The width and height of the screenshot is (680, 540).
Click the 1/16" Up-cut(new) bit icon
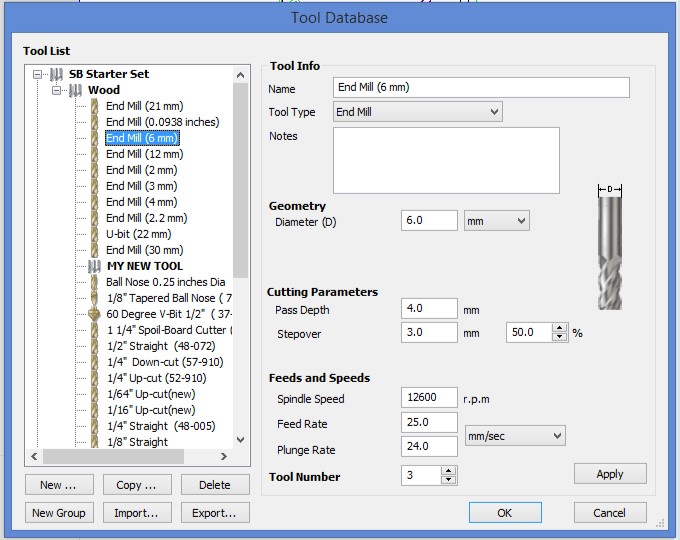(x=95, y=410)
